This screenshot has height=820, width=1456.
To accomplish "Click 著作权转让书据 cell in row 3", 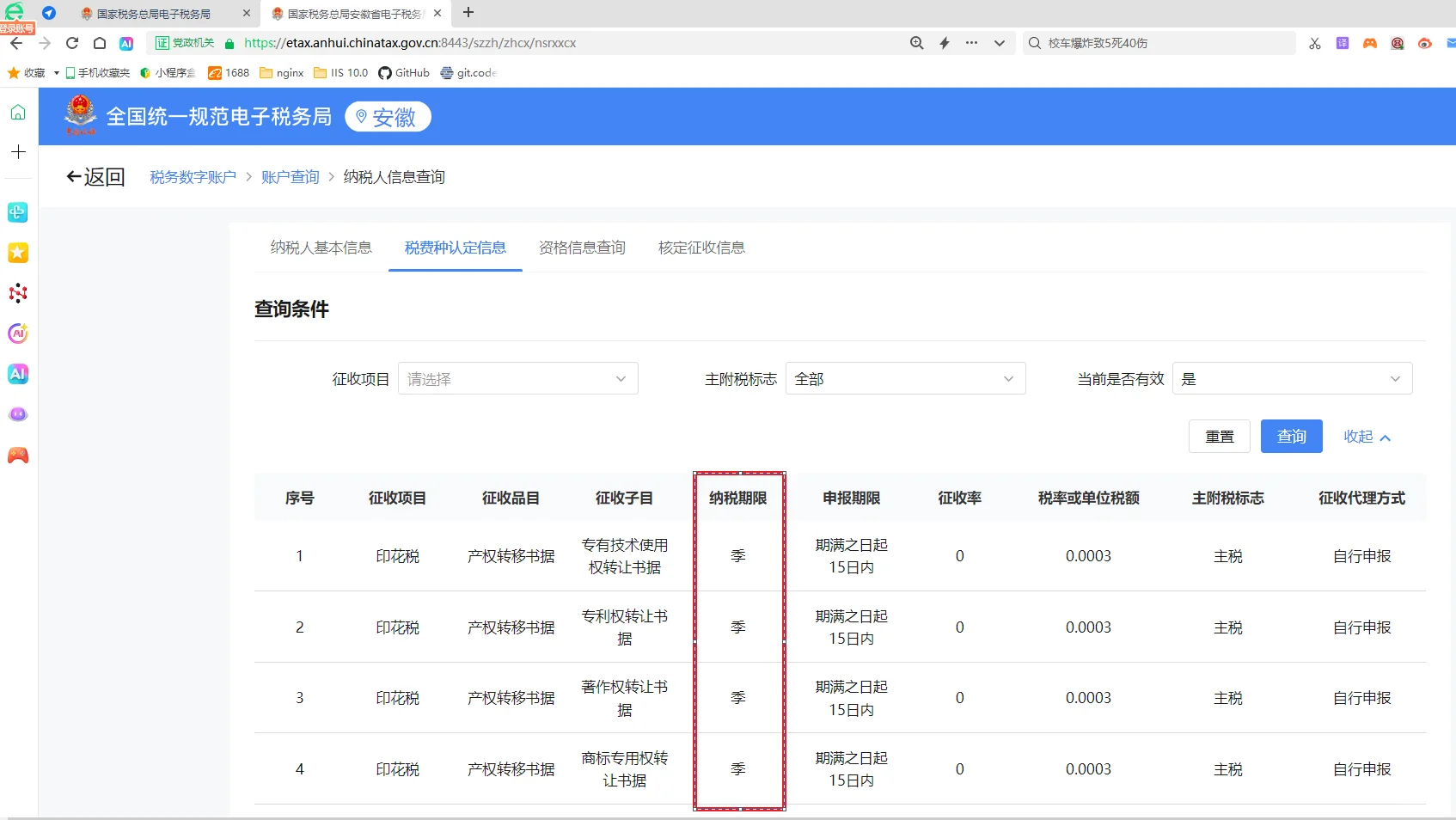I will [x=625, y=698].
